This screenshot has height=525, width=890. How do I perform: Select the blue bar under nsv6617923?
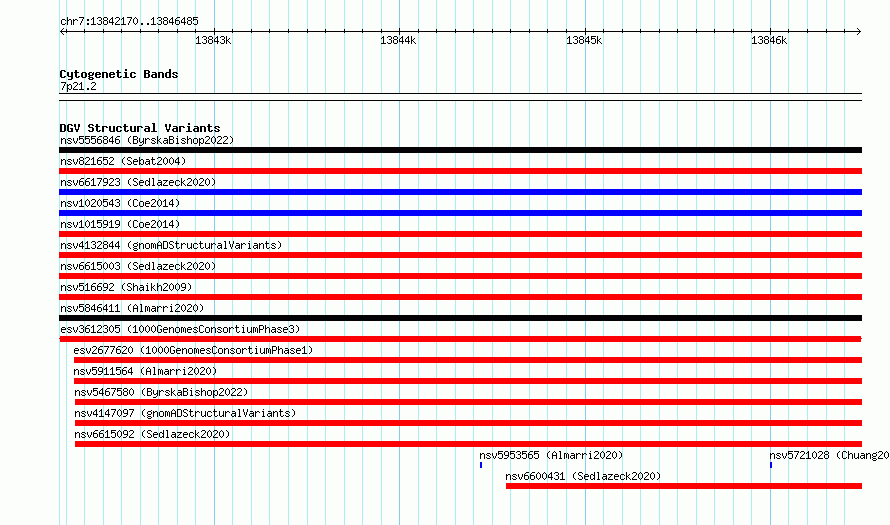click(x=460, y=192)
